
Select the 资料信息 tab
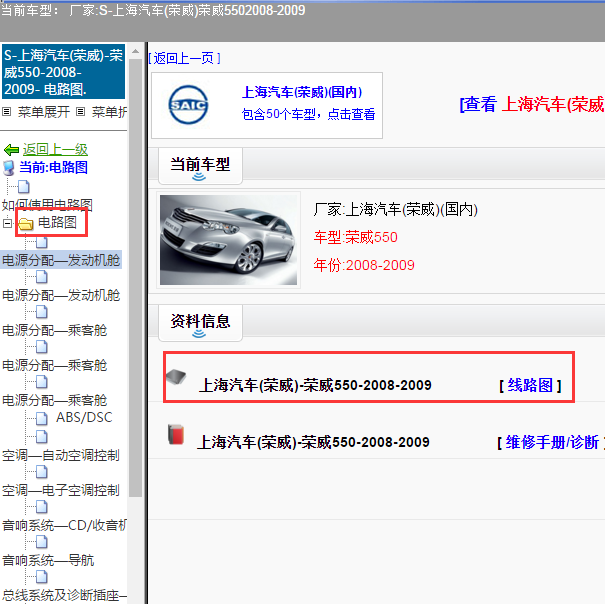coord(200,323)
